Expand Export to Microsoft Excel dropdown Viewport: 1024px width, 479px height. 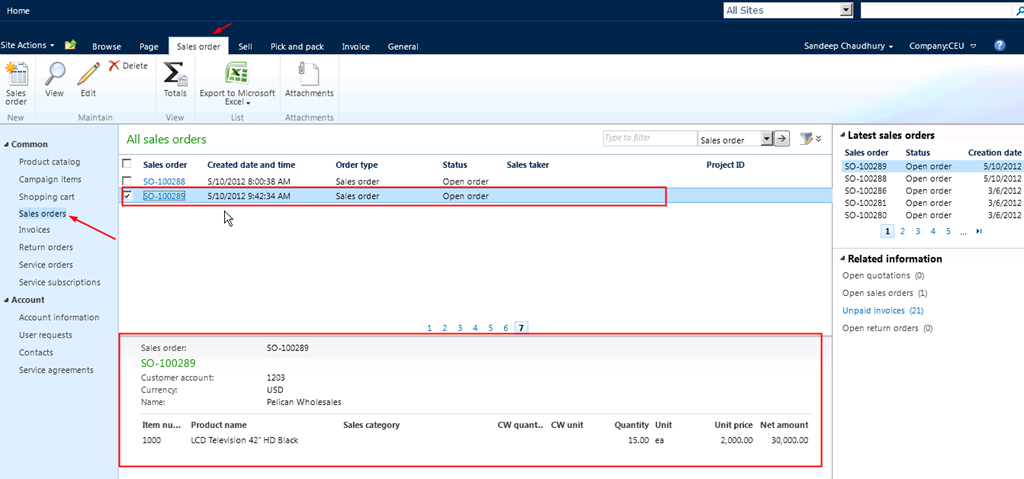[247, 102]
